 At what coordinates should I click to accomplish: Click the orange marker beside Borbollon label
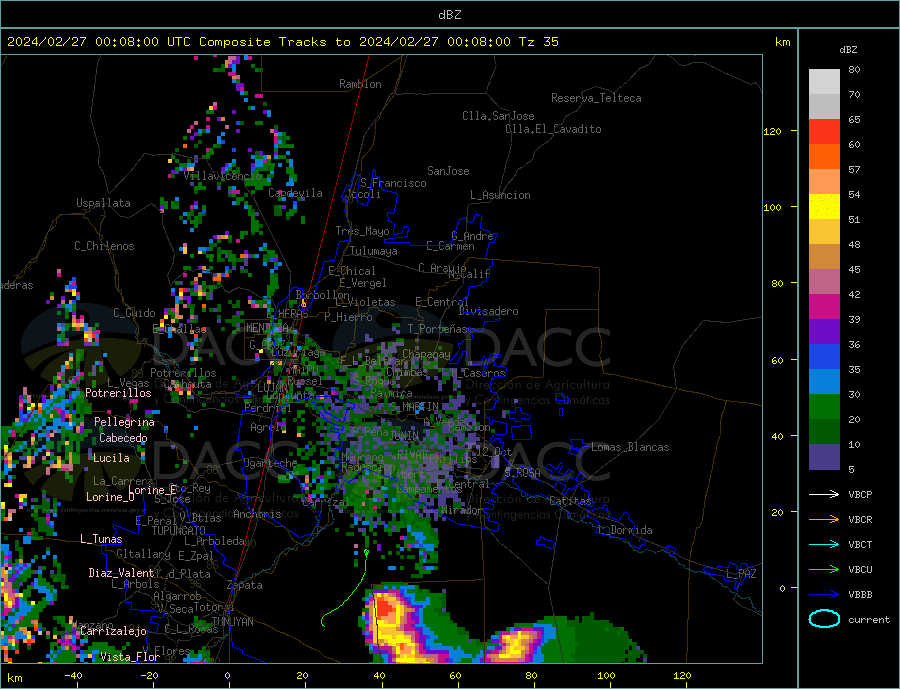click(x=303, y=303)
